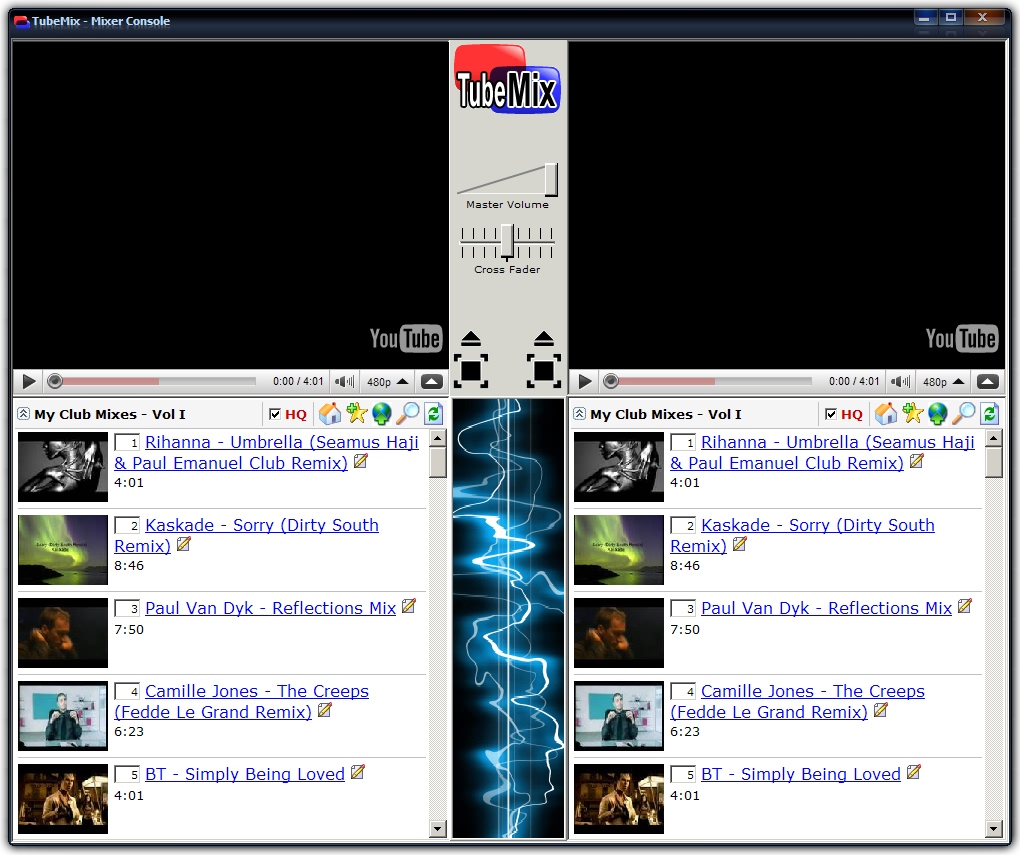
Task: Check track 5 box in left playlist
Action: 127,774
